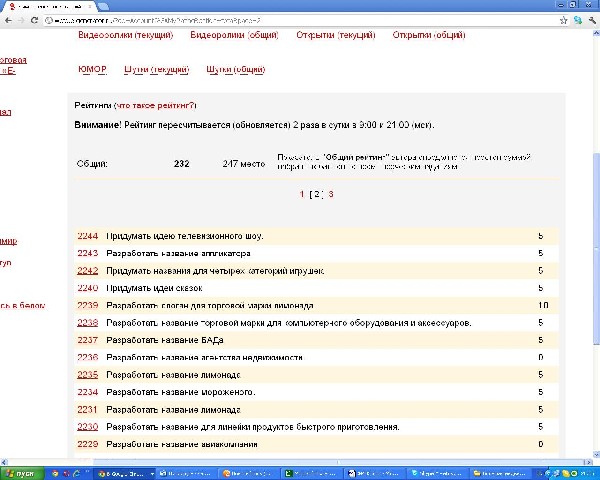Open Видеоролики (текущий) rating
600x480 pixels.
(126, 35)
